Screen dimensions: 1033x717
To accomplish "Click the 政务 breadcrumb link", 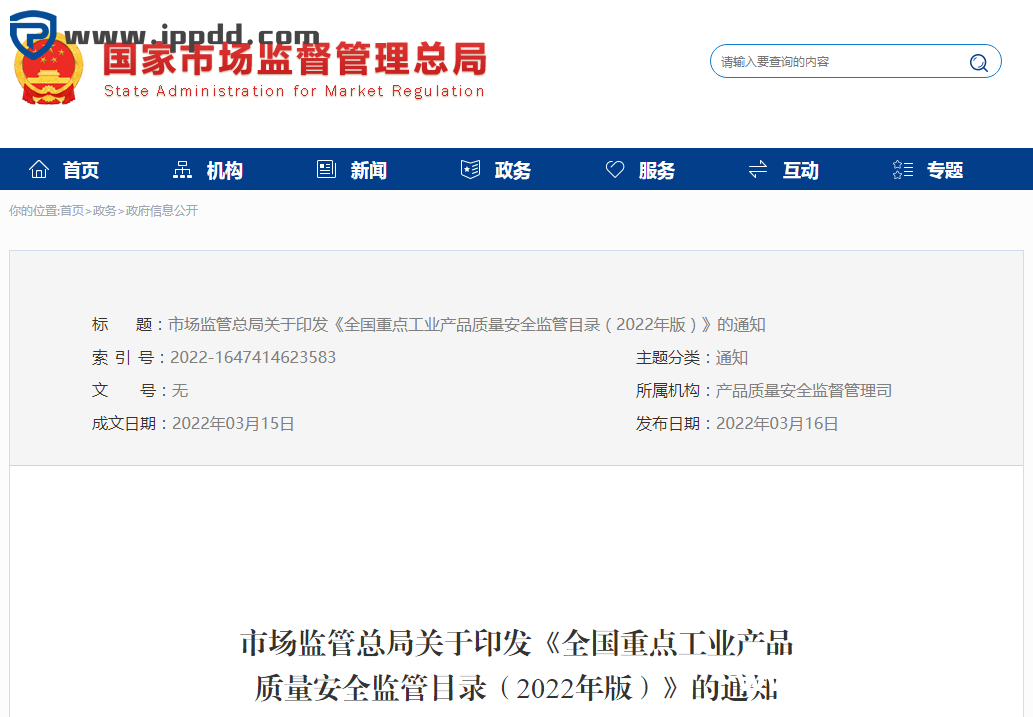I will coord(103,211).
